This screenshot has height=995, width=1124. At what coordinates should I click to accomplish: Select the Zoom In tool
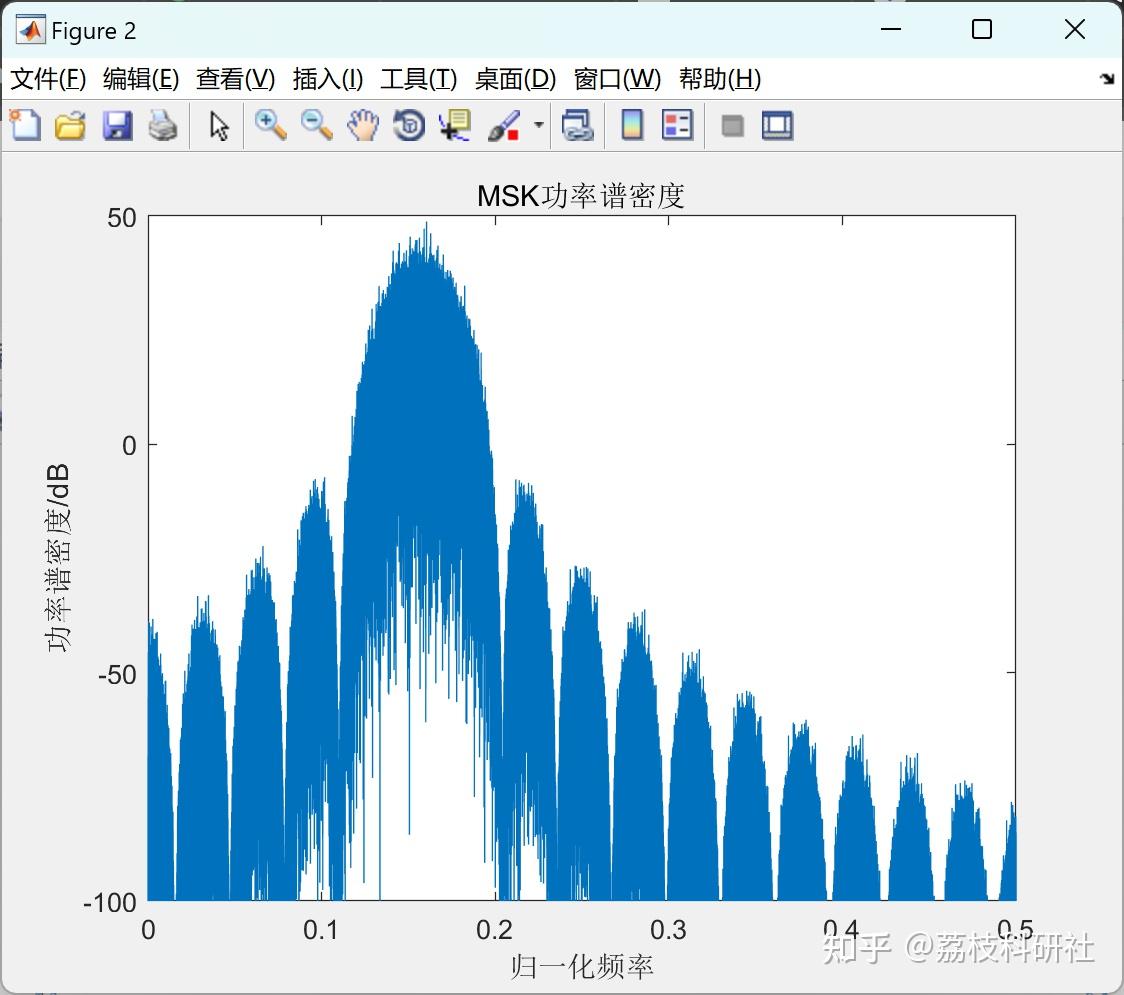pyautogui.click(x=270, y=126)
